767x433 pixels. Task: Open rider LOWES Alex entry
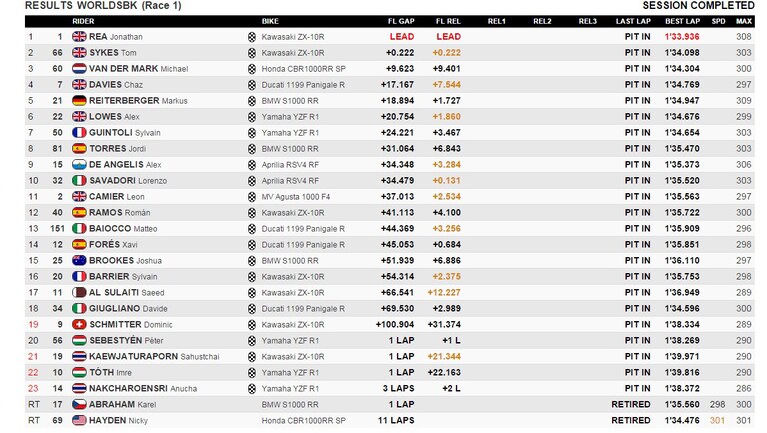(x=114, y=116)
